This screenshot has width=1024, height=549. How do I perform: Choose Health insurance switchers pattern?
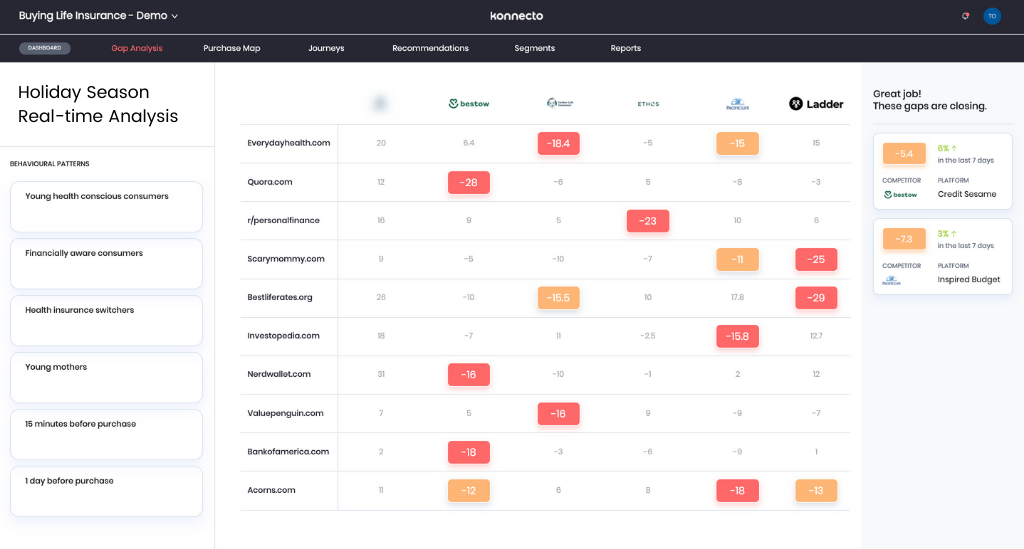(x=106, y=321)
